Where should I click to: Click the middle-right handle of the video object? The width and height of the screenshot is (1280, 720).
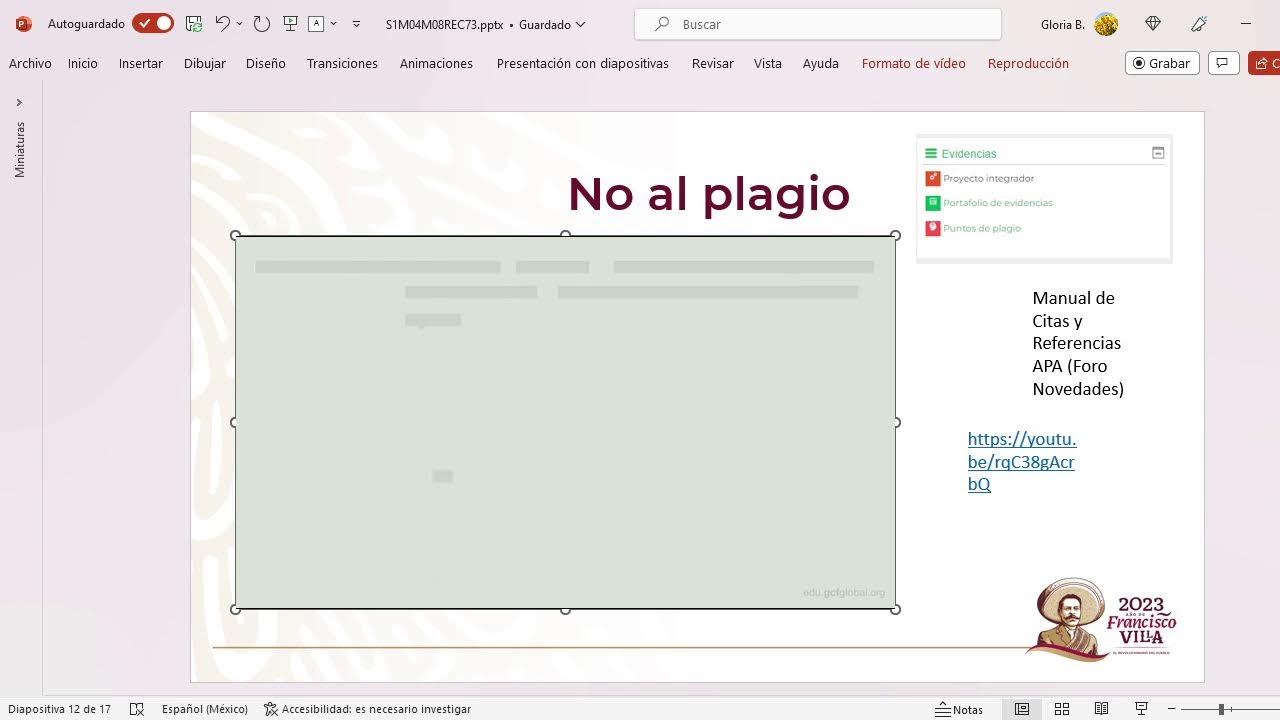(895, 422)
